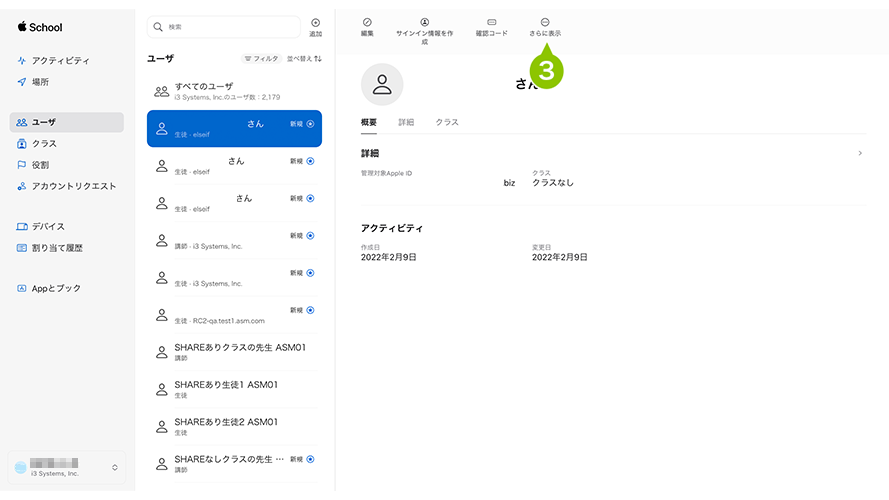Click the search magnifier icon
Viewport: 889px width, 500px height.
pyautogui.click(x=158, y=27)
